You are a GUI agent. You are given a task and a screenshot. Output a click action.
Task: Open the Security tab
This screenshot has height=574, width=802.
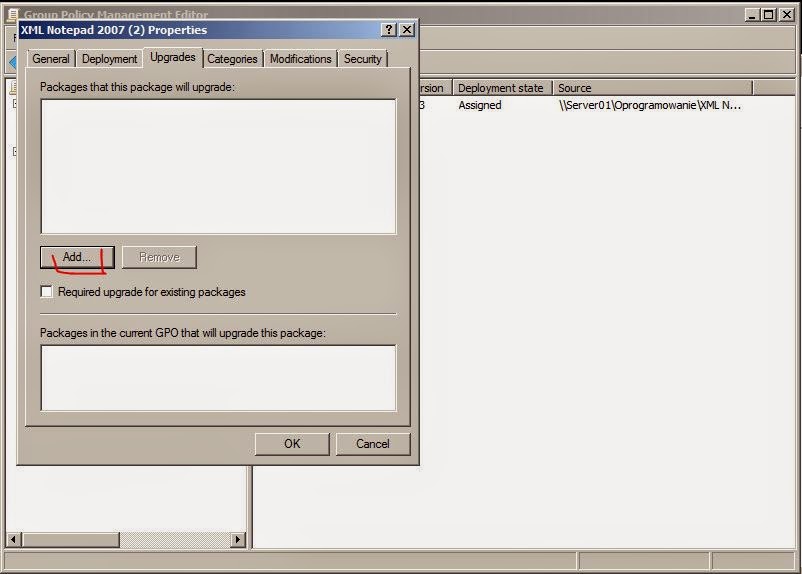click(363, 59)
